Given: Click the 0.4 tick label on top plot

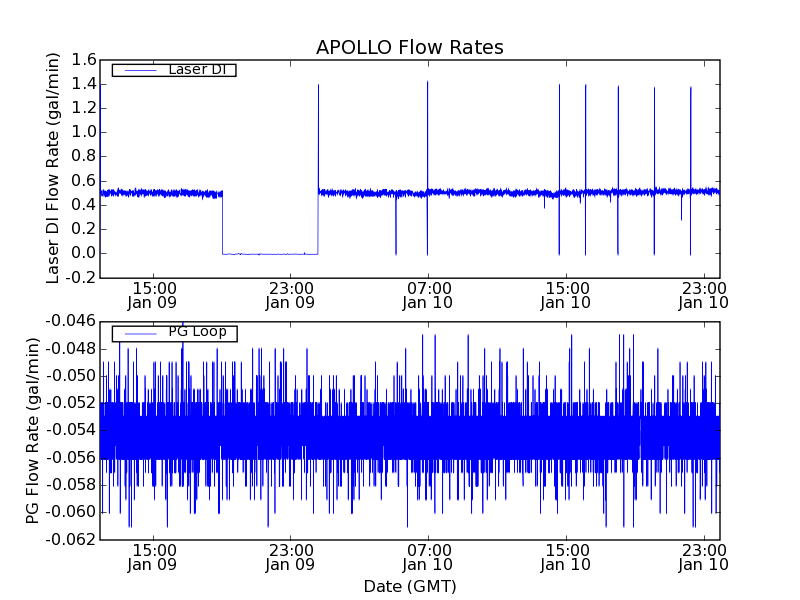Looking at the screenshot, I should click(83, 205).
